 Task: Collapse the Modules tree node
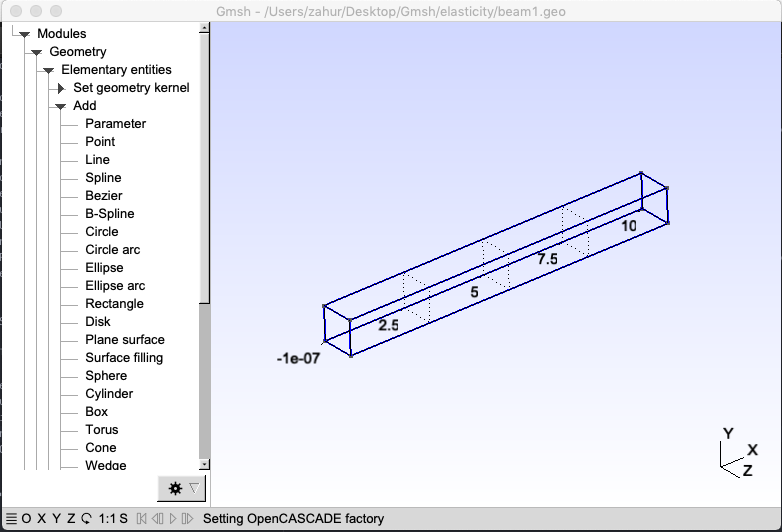tap(23, 34)
